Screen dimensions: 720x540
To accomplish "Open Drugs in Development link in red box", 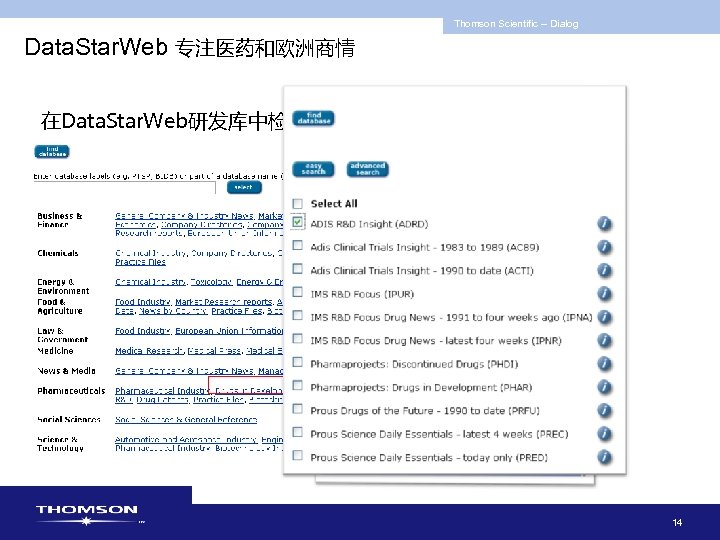I will (x=248, y=391).
